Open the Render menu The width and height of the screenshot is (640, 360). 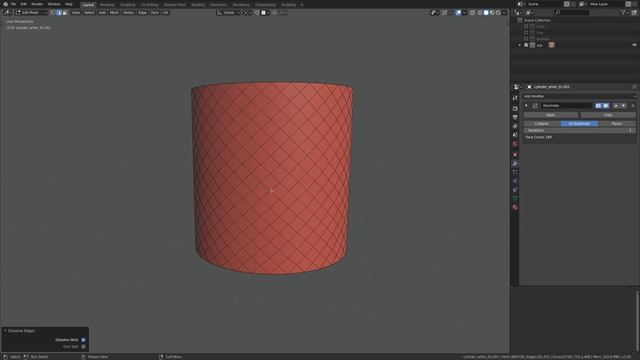(37, 4)
